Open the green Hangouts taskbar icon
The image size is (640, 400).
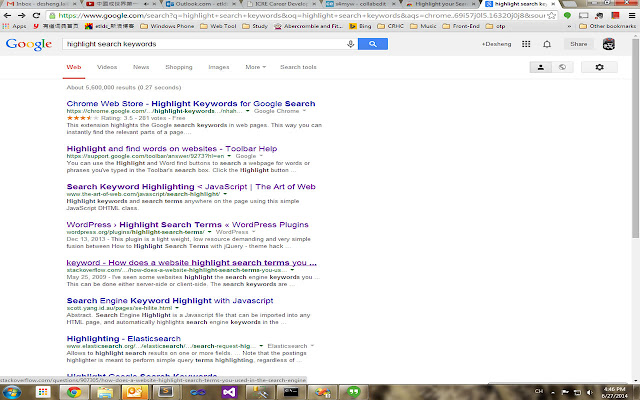[353, 392]
